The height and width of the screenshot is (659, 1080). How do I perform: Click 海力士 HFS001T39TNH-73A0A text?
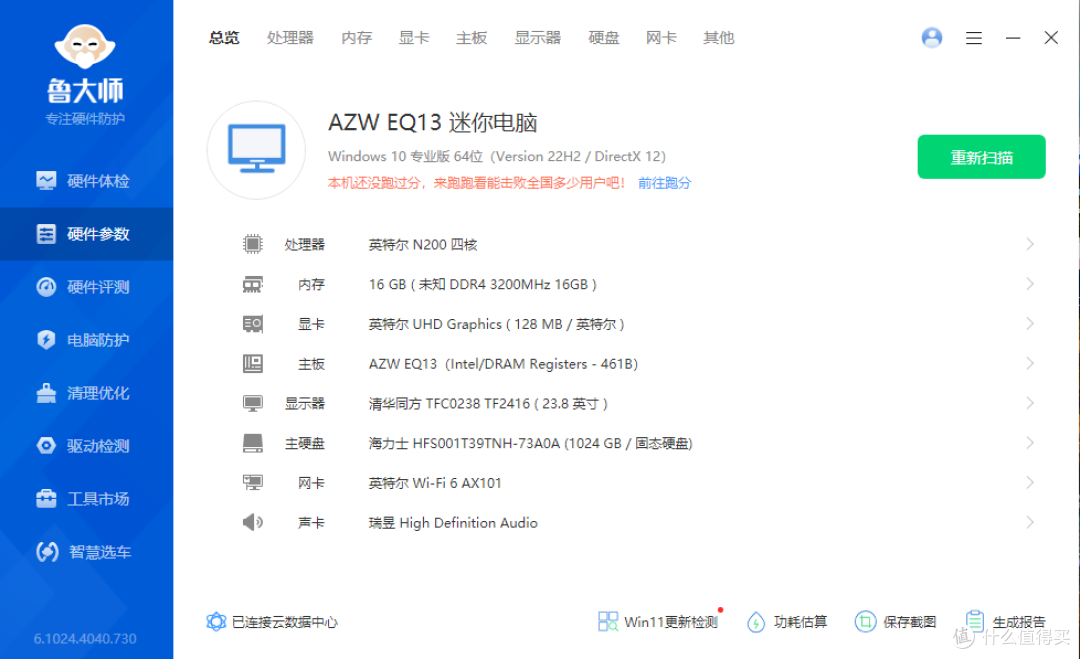coord(530,443)
